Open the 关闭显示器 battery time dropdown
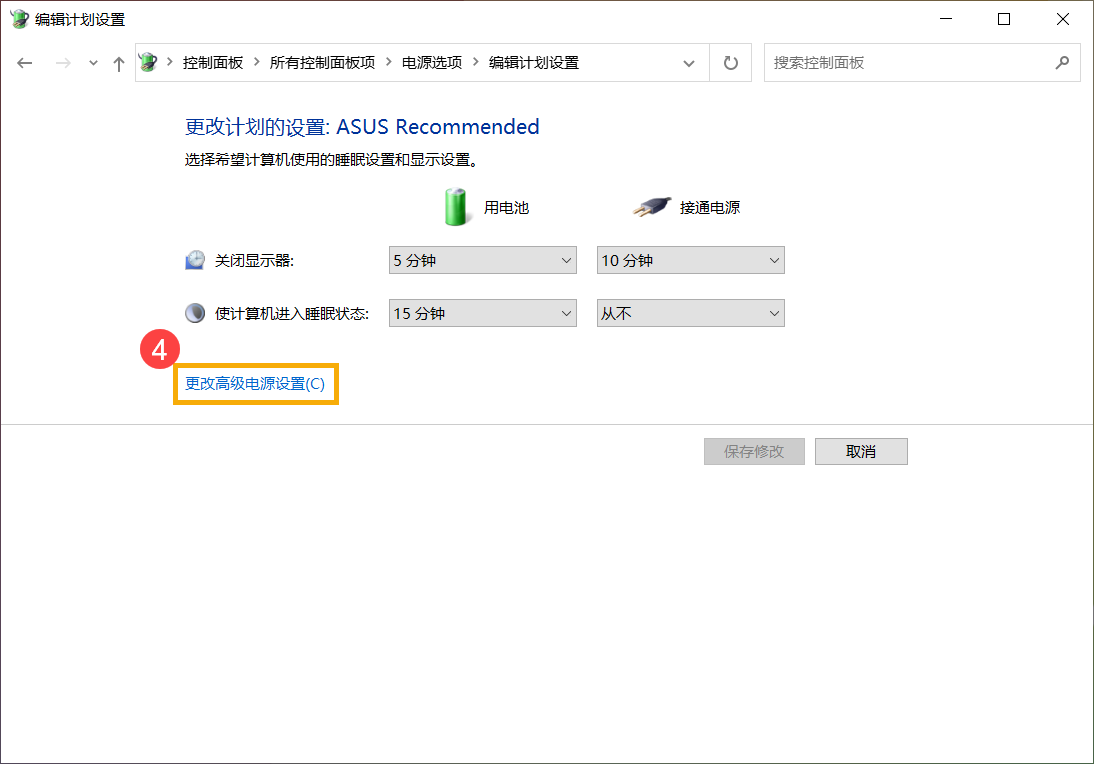1094x764 pixels. click(x=482, y=259)
